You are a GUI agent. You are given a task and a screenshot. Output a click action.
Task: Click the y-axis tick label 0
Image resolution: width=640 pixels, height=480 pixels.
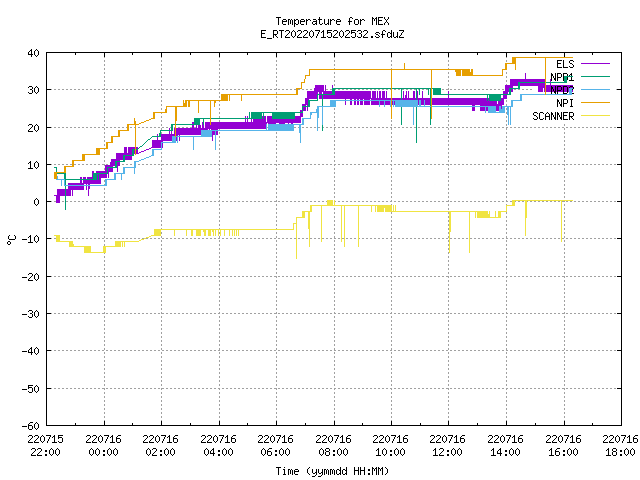pos(37,202)
